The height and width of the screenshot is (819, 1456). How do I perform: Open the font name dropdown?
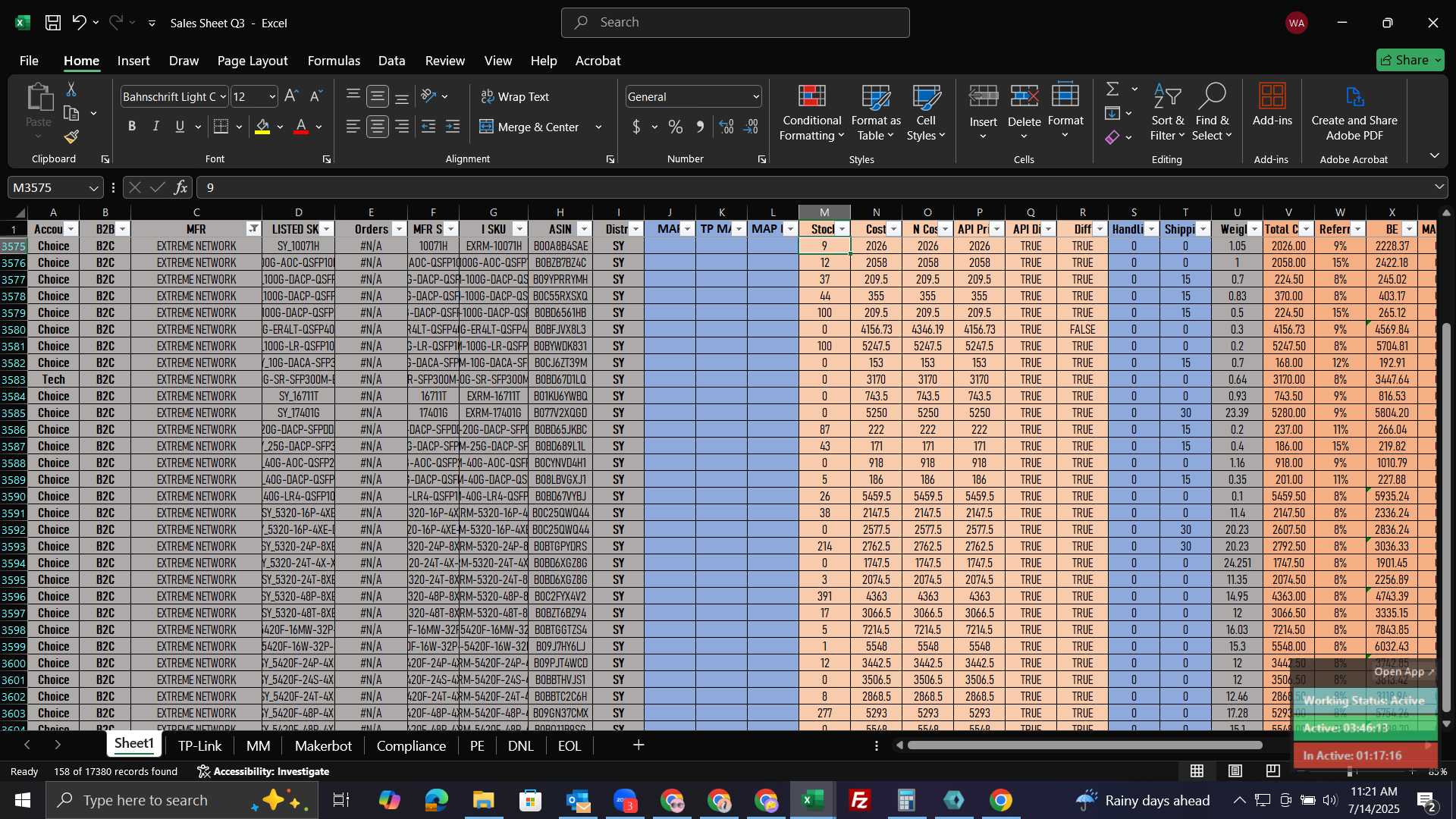click(223, 96)
